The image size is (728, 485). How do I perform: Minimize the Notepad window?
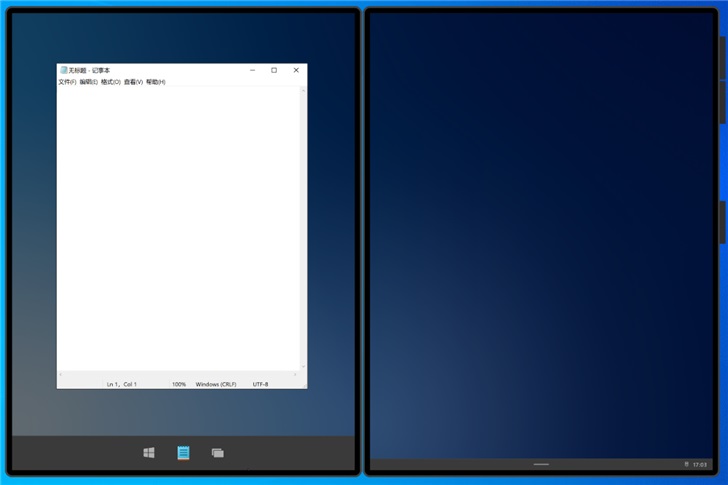pyautogui.click(x=253, y=70)
